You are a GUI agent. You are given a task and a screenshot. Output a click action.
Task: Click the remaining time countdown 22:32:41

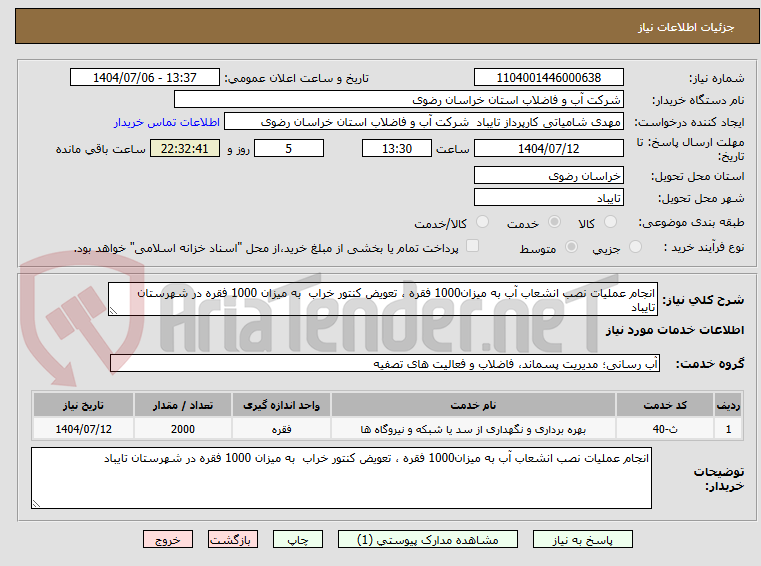(185, 149)
